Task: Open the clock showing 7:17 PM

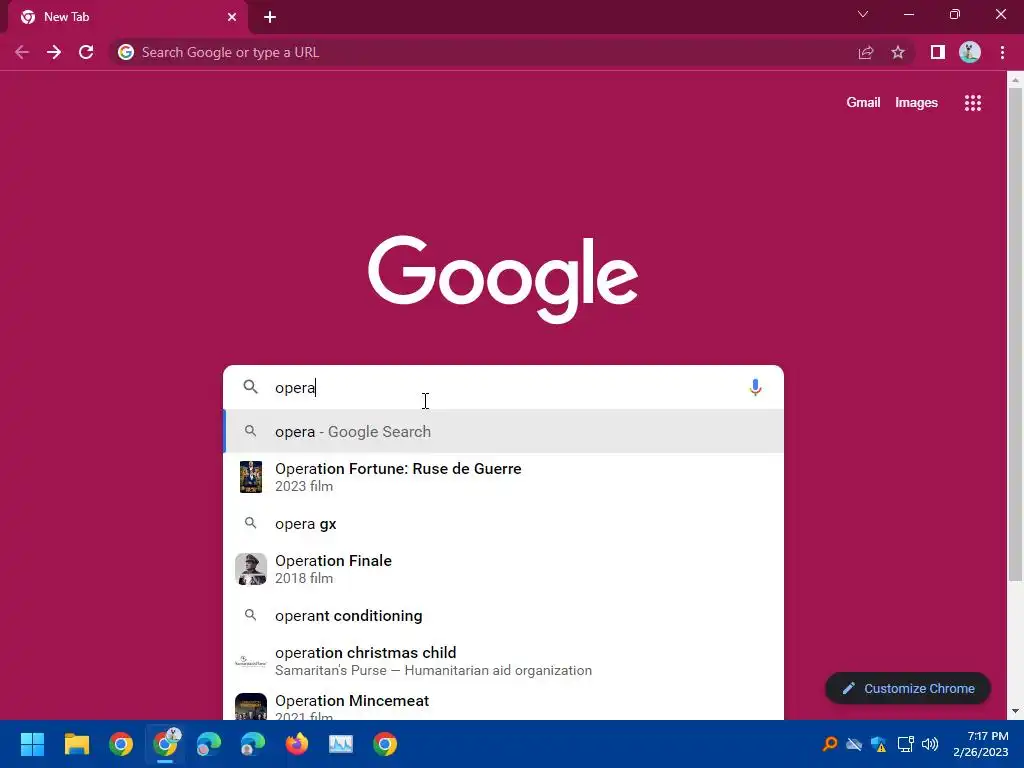Action: coord(981,744)
